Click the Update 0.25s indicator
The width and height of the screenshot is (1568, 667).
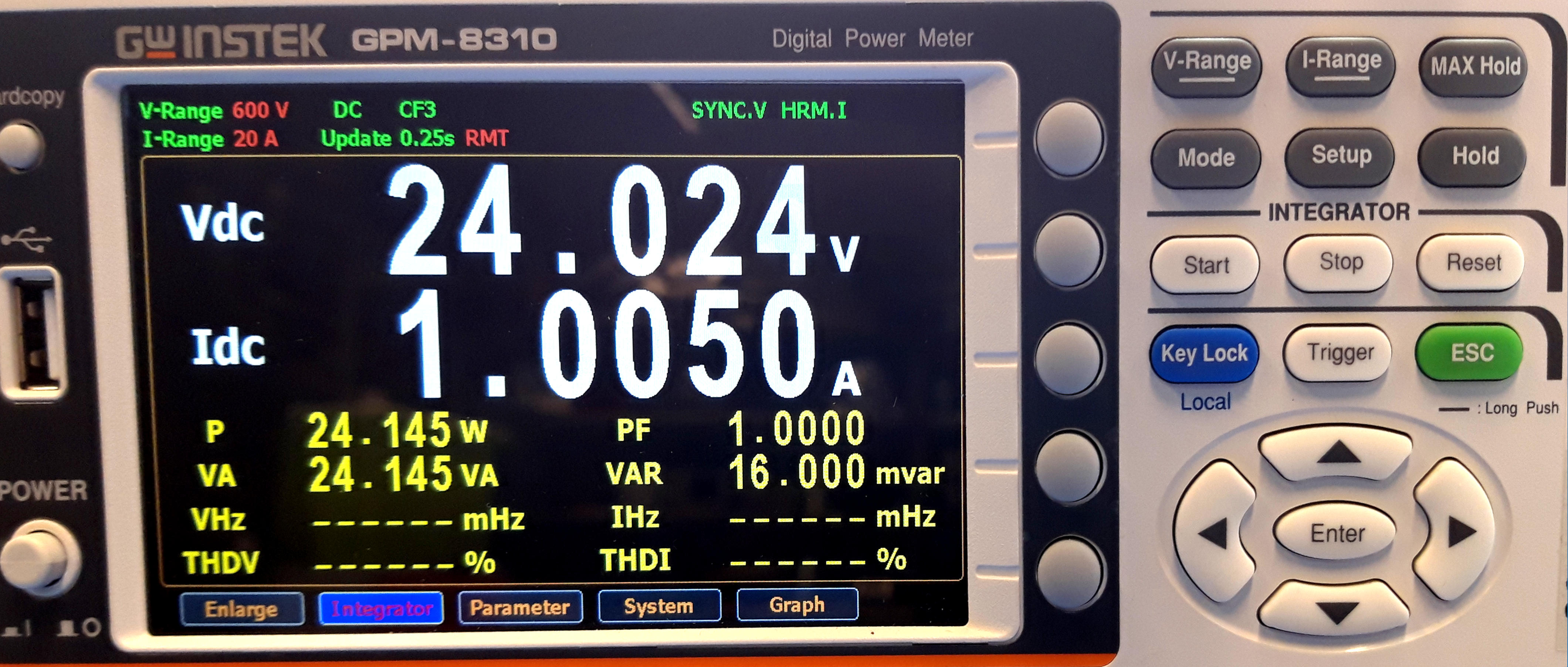(388, 139)
